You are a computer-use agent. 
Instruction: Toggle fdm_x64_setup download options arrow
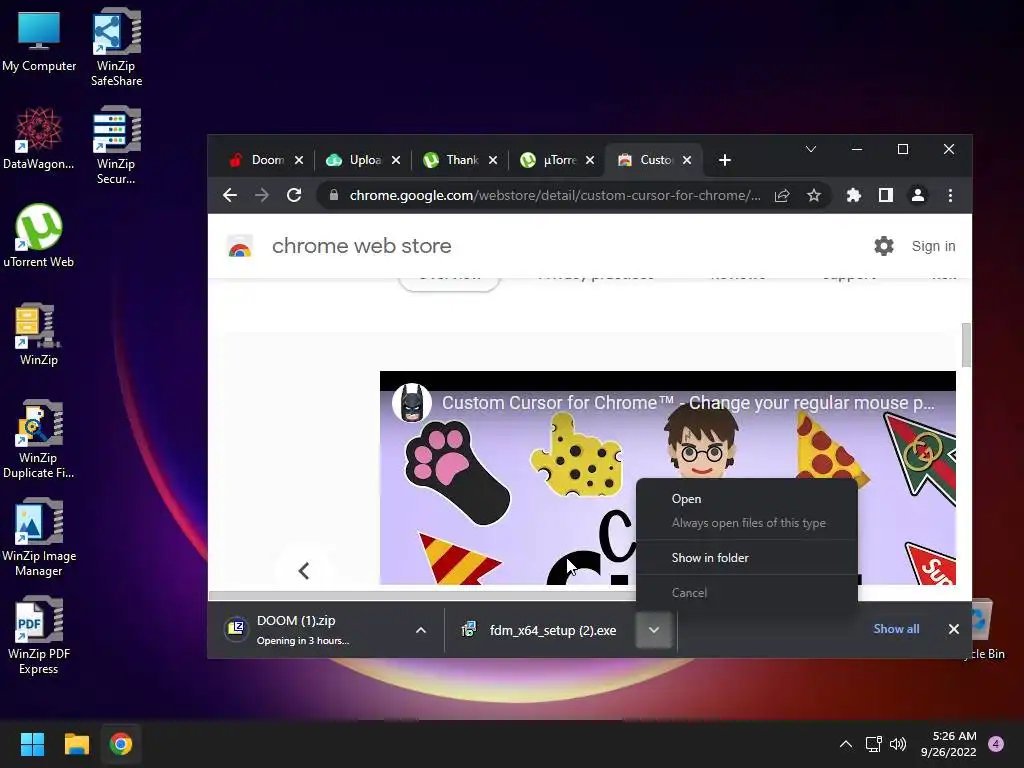click(x=654, y=630)
